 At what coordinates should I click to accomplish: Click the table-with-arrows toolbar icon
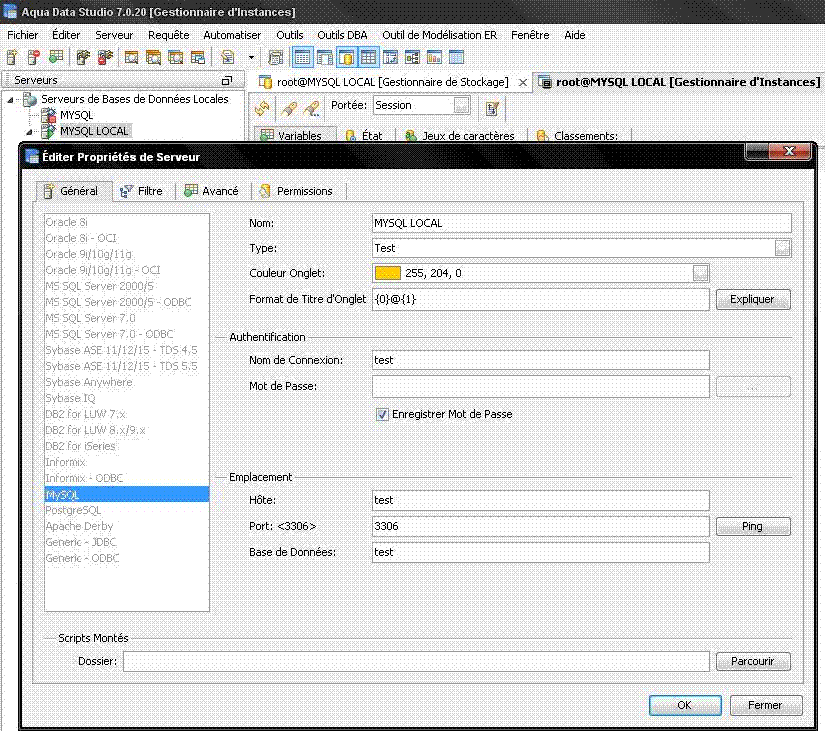tap(390, 57)
